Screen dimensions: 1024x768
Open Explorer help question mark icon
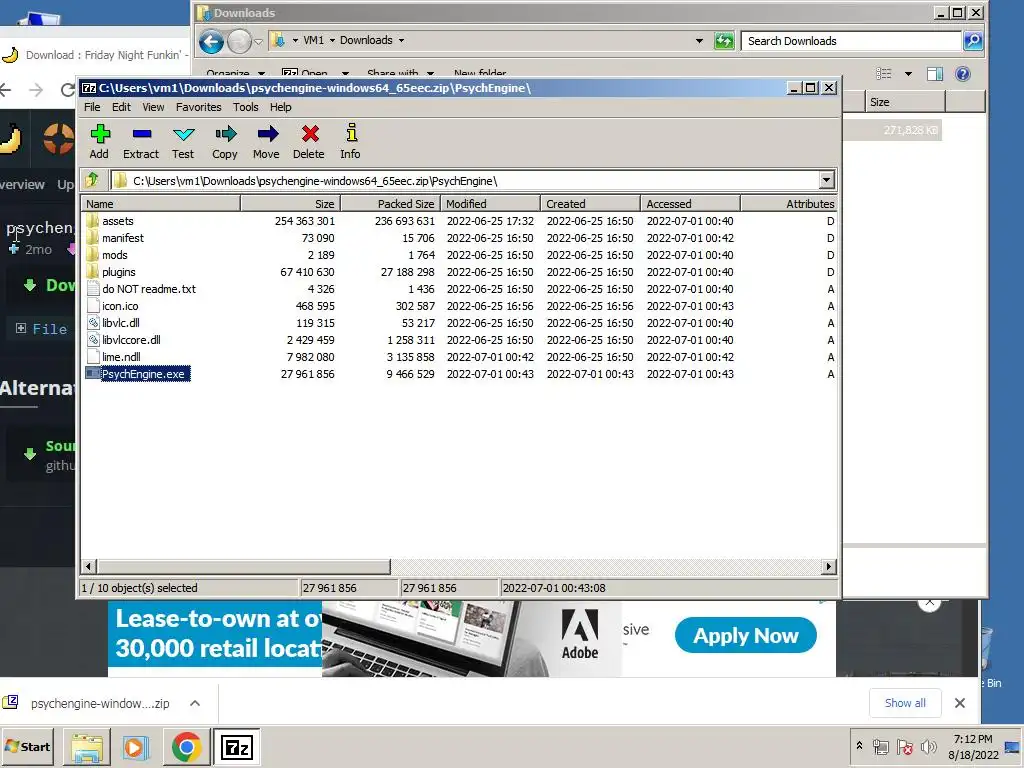[x=963, y=74]
